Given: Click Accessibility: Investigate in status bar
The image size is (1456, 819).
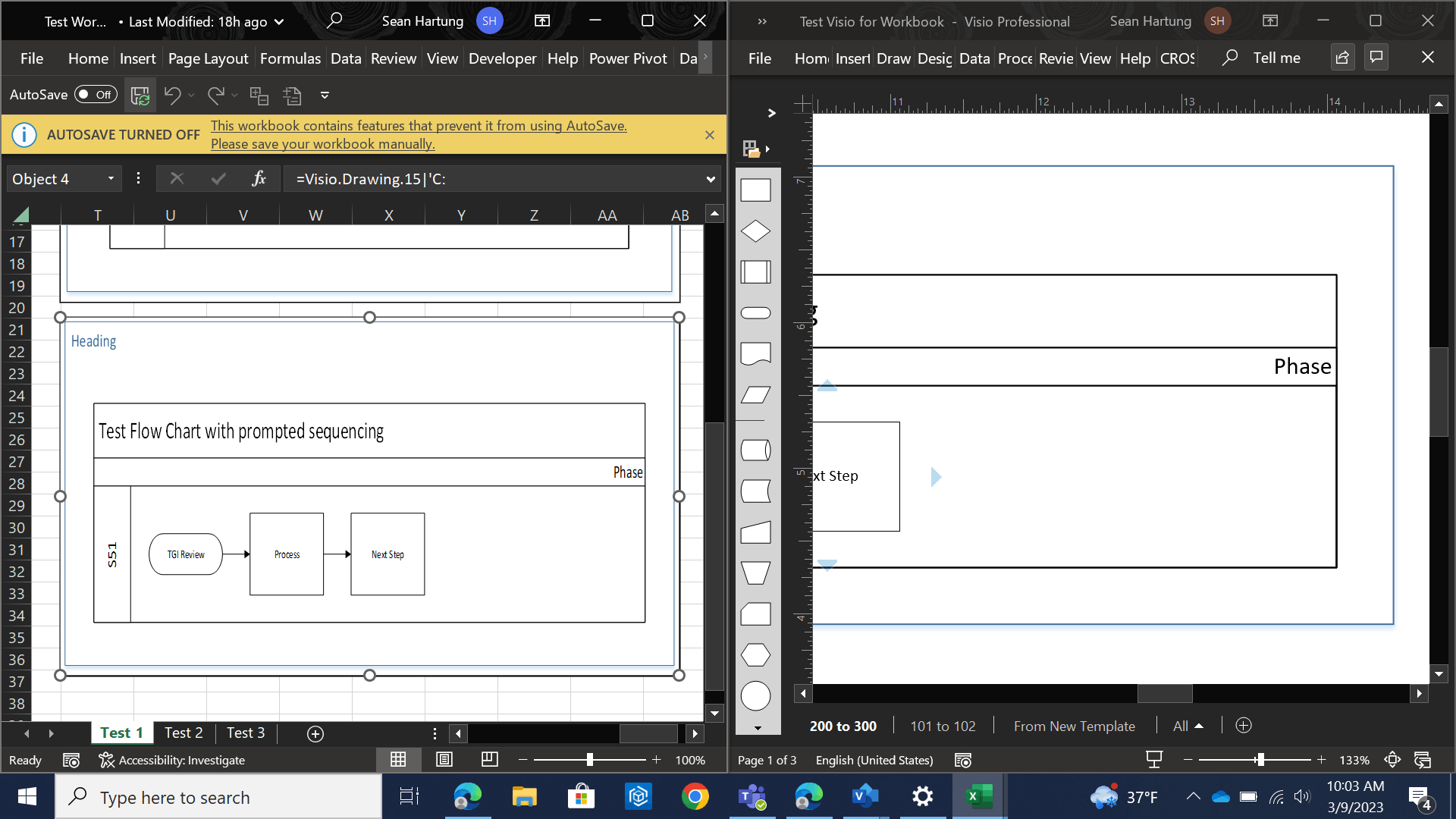Looking at the screenshot, I should point(172,760).
